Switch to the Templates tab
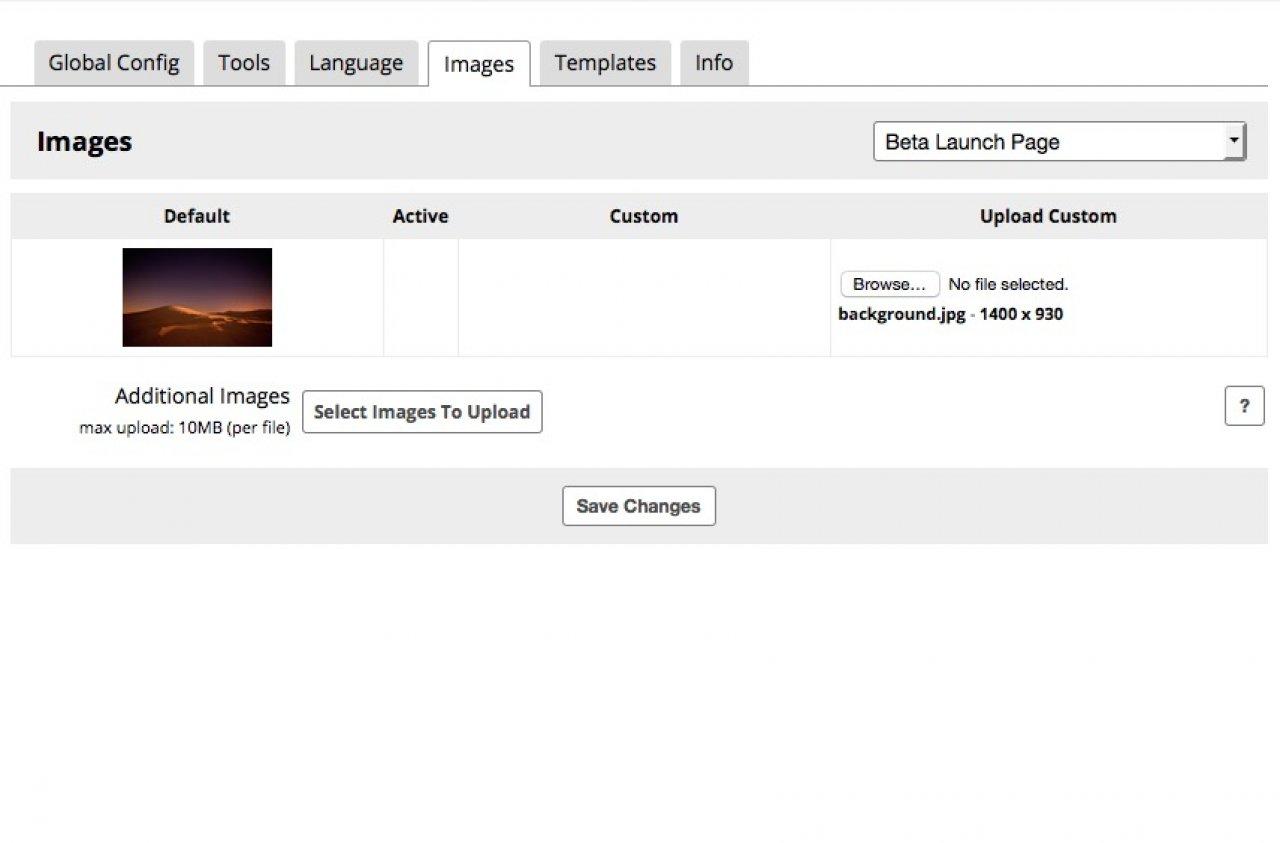Image resolution: width=1280 pixels, height=843 pixels. [x=605, y=63]
